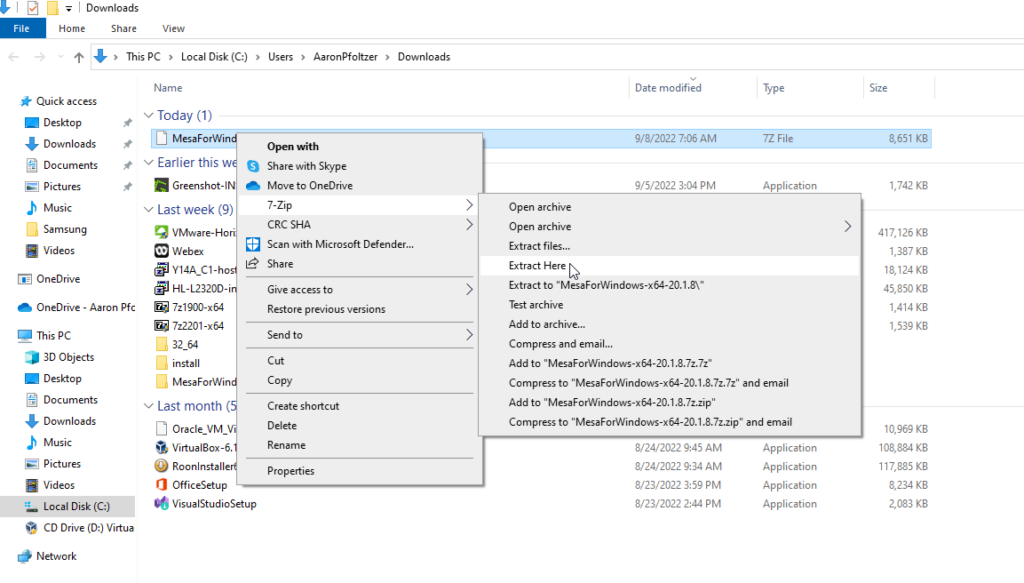
Task: Click the Up one level arrow
Action: (79, 57)
